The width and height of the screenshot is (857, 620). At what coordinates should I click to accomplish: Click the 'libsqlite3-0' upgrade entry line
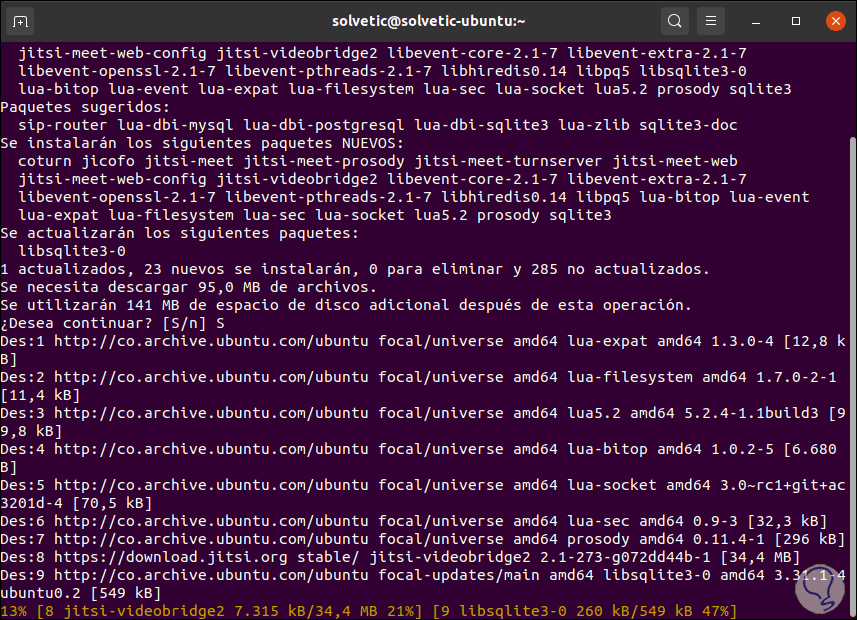[x=72, y=251]
